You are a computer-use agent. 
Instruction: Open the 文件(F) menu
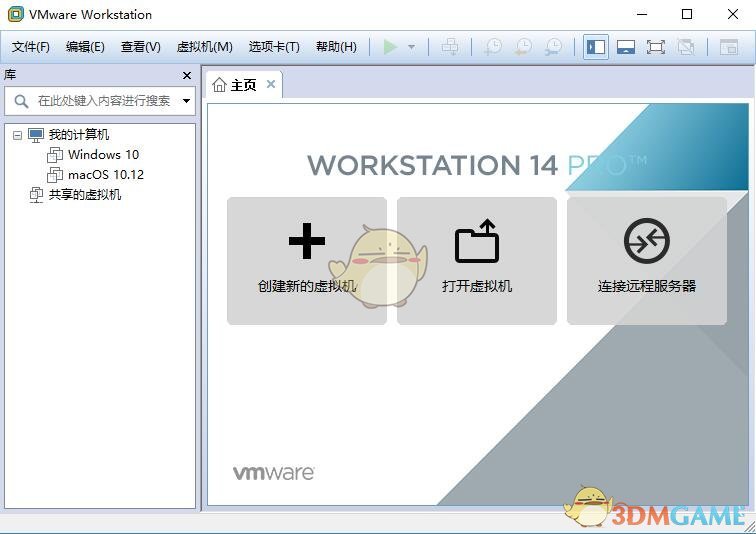pos(30,47)
